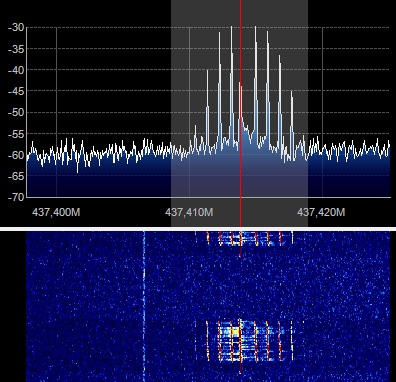Click the 437,400M frequency label
The width and height of the screenshot is (396, 382).
pyautogui.click(x=56, y=212)
